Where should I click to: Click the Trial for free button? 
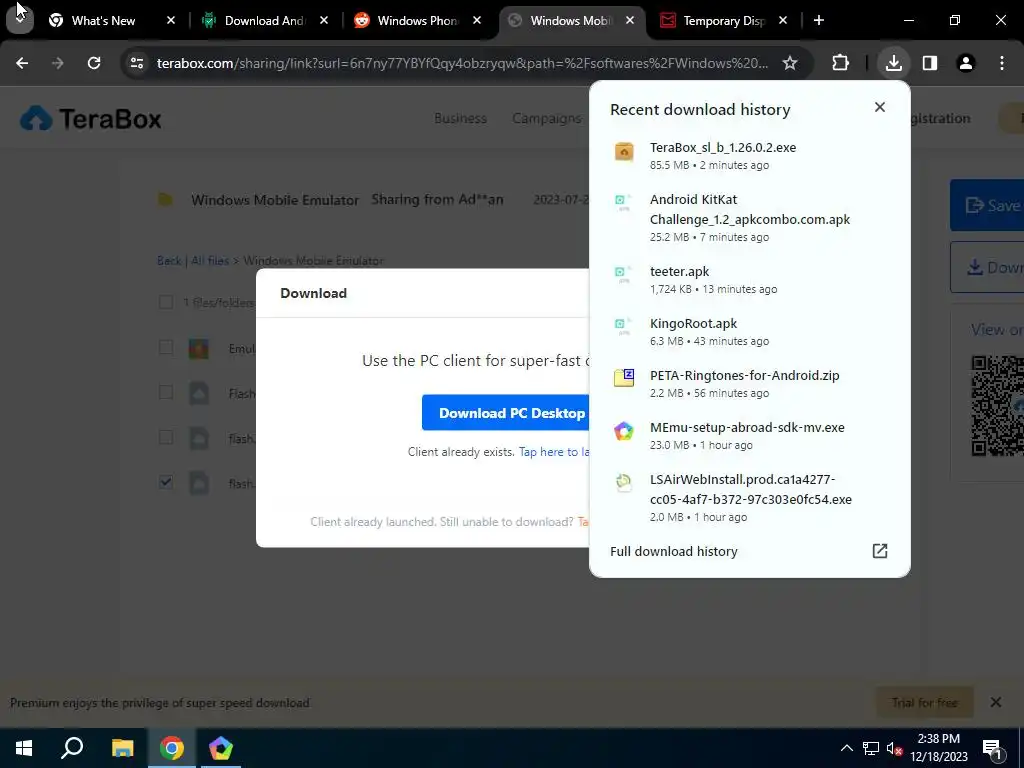coord(924,703)
